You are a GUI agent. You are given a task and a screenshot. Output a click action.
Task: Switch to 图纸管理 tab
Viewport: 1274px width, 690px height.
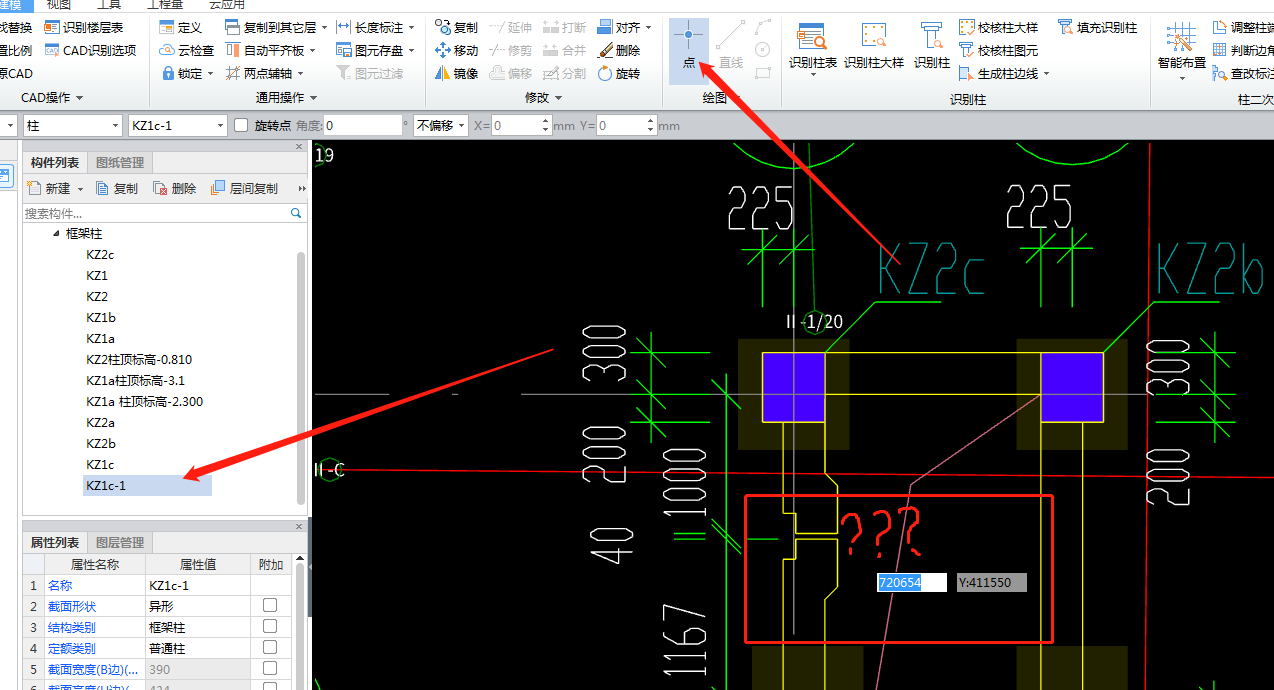tap(120, 162)
